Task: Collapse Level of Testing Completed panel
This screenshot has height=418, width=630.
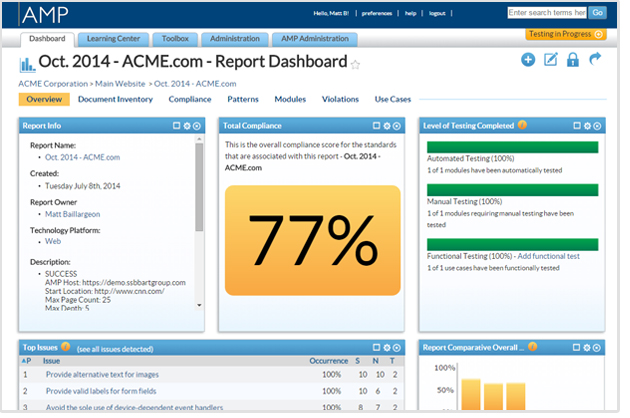Action: click(597, 126)
